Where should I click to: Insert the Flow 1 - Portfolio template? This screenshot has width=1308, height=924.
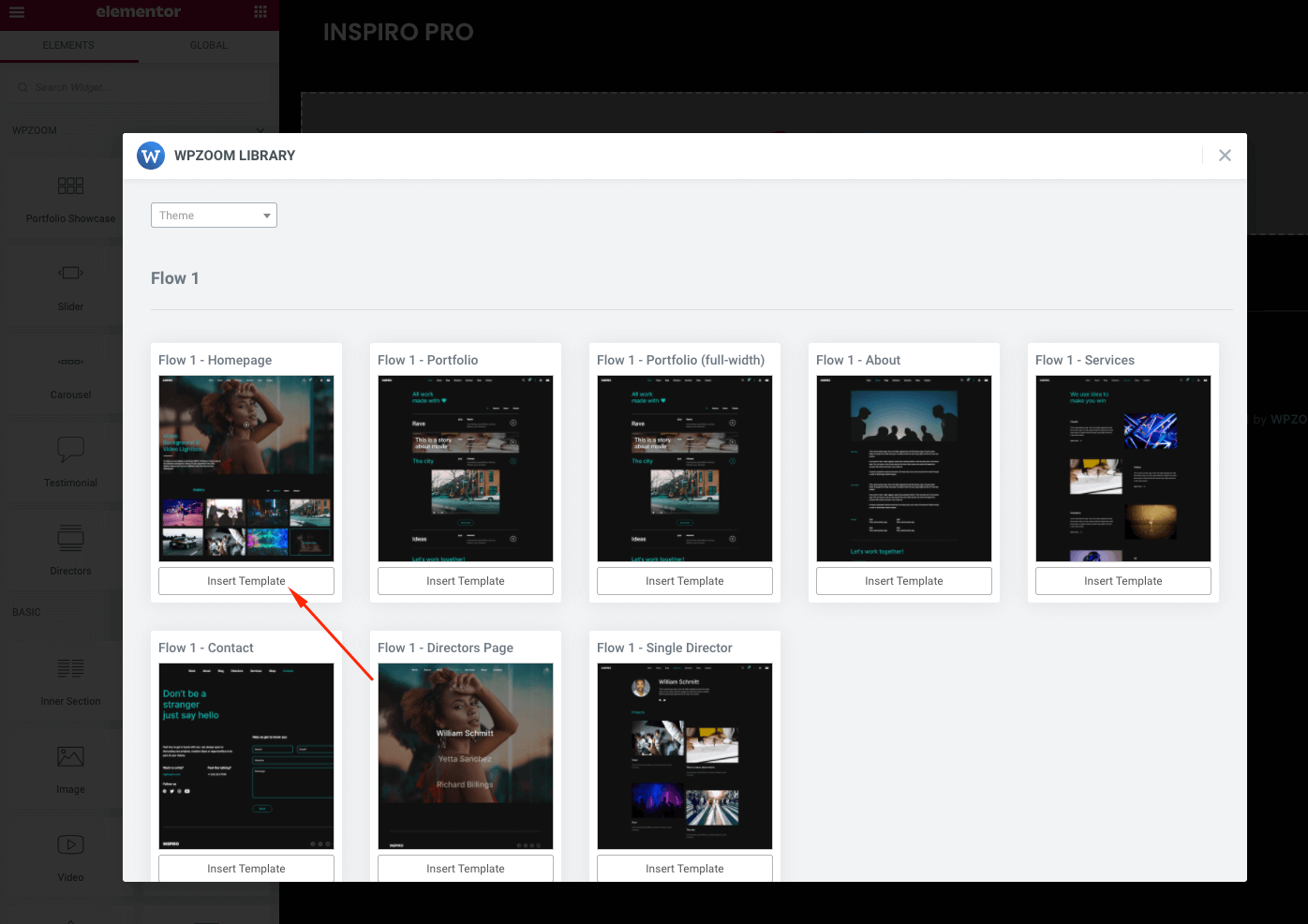pos(466,581)
